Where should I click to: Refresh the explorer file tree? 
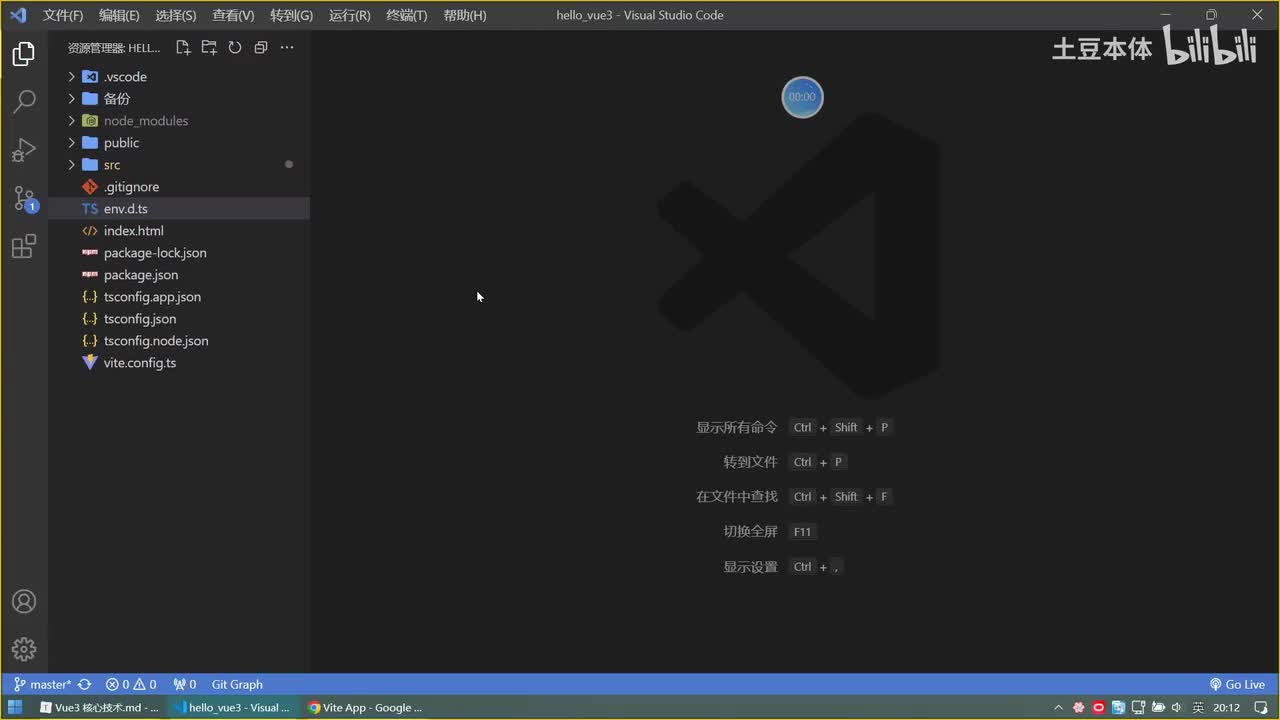pos(235,47)
